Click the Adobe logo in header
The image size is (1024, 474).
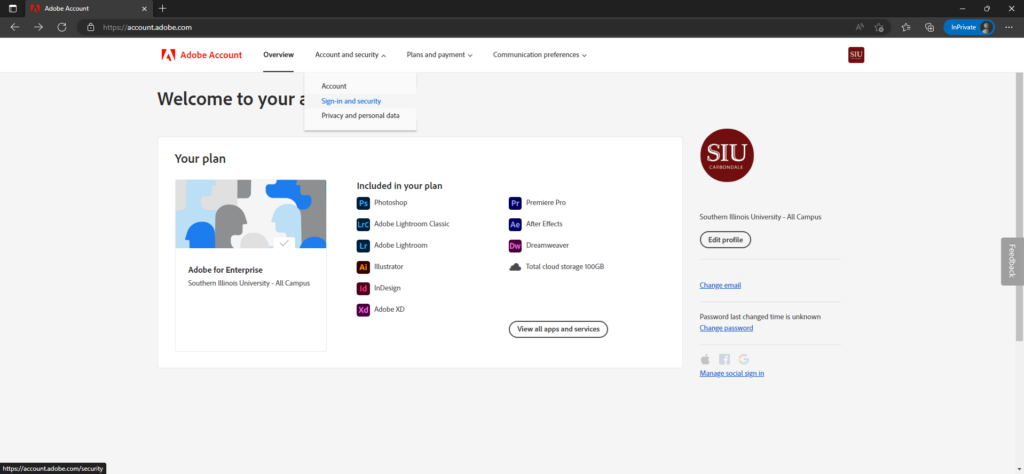[168, 55]
